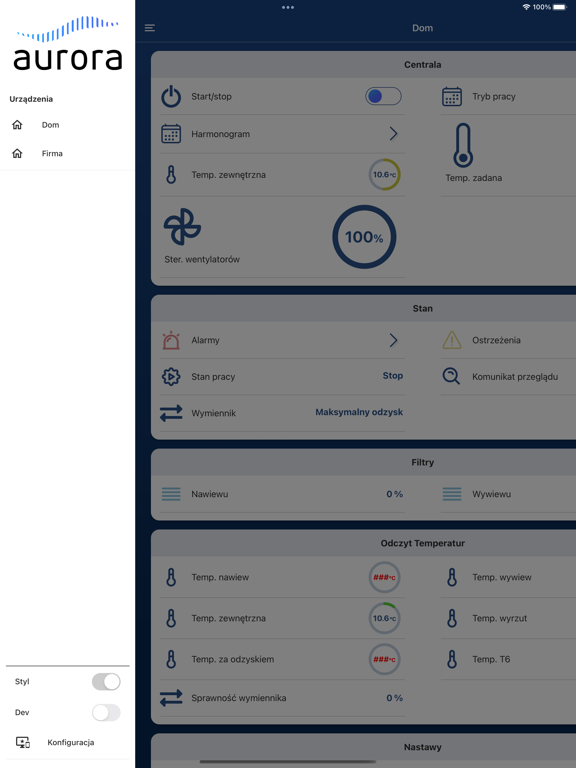Image resolution: width=576 pixels, height=768 pixels.
Task: Open the hamburger menu icon
Action: point(150,28)
